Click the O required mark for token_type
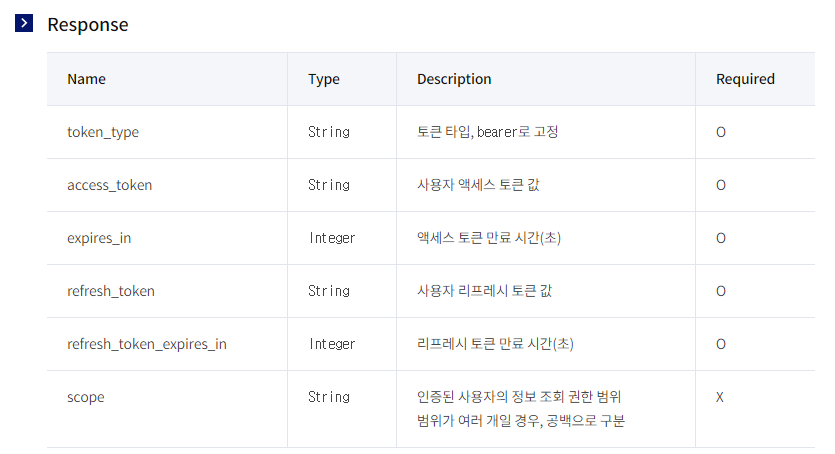835x454 pixels. point(721,132)
